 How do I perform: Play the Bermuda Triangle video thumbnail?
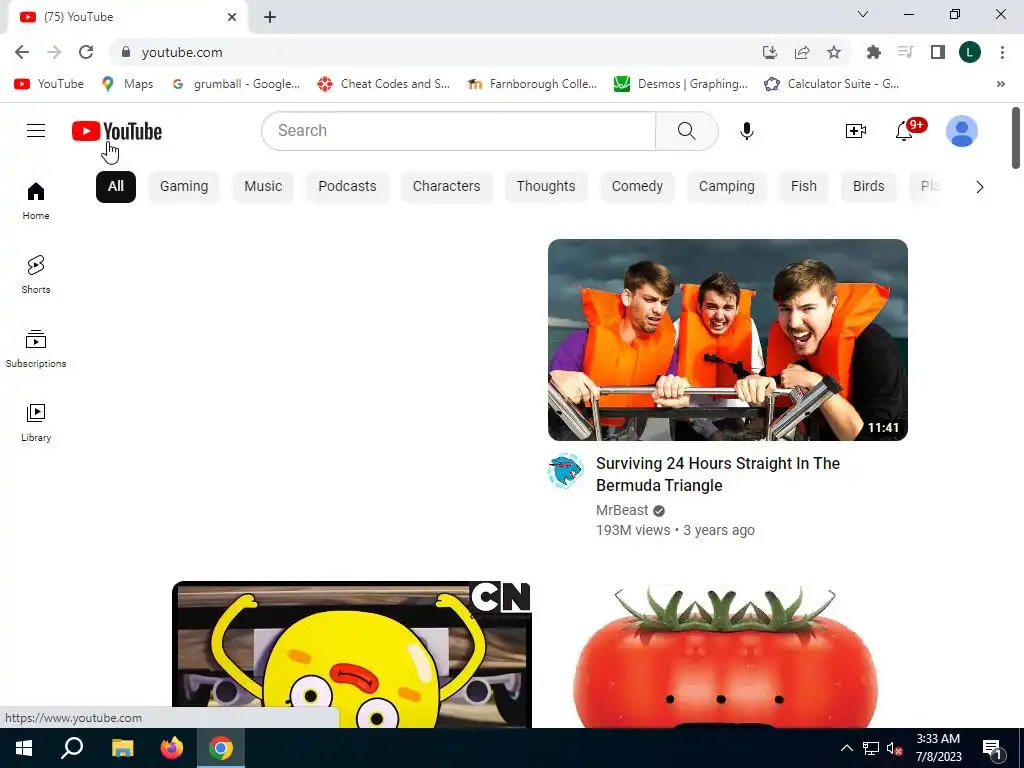click(x=728, y=340)
